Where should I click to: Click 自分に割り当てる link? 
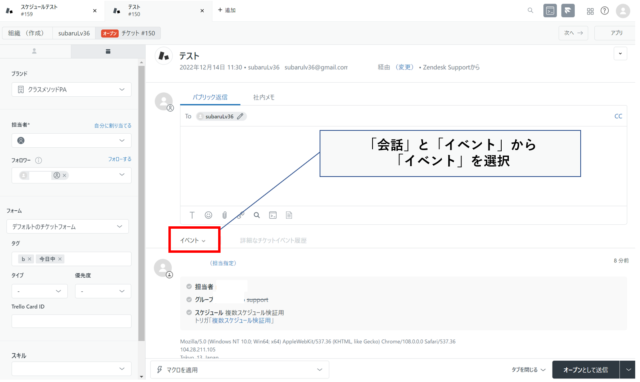tap(113, 126)
